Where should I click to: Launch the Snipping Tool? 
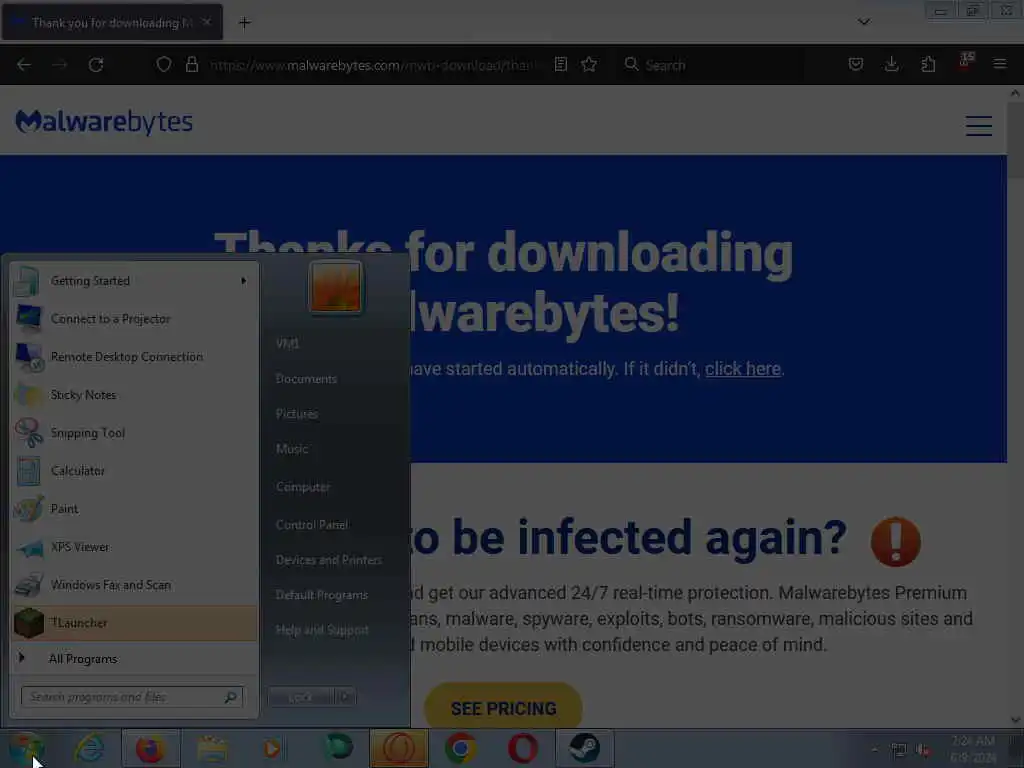(x=135, y=433)
